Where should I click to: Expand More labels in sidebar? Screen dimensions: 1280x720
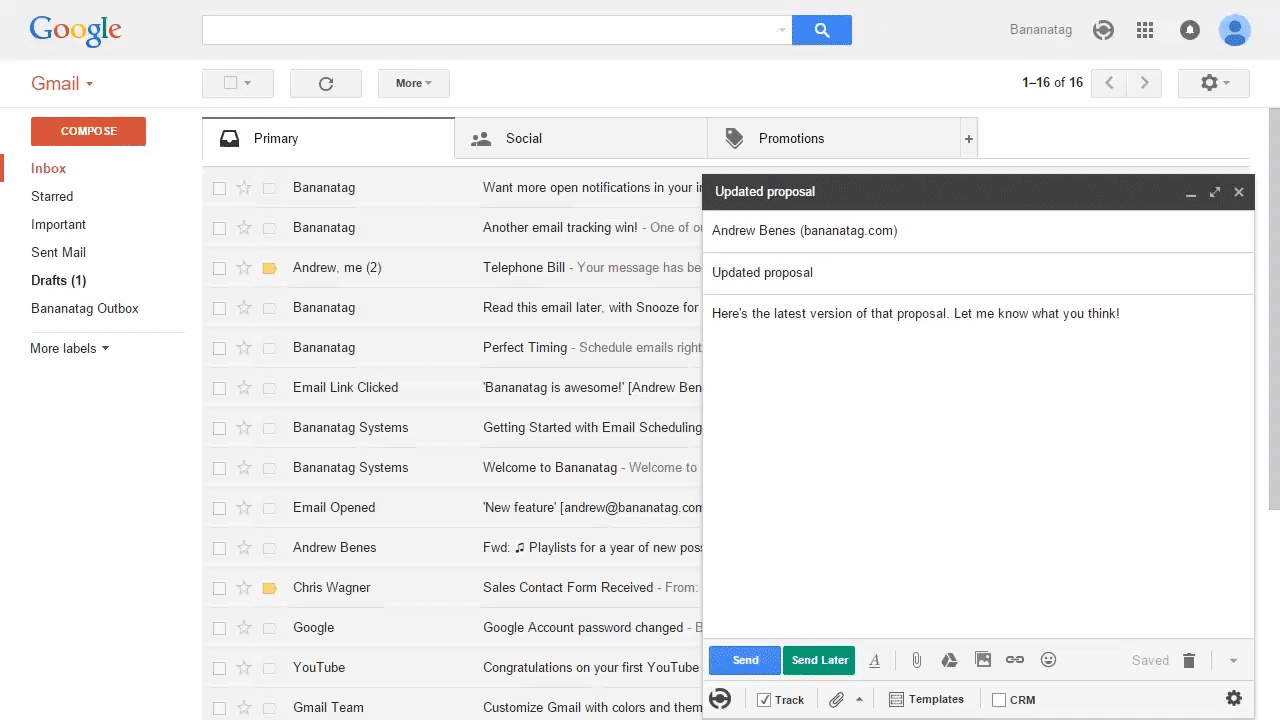point(70,348)
